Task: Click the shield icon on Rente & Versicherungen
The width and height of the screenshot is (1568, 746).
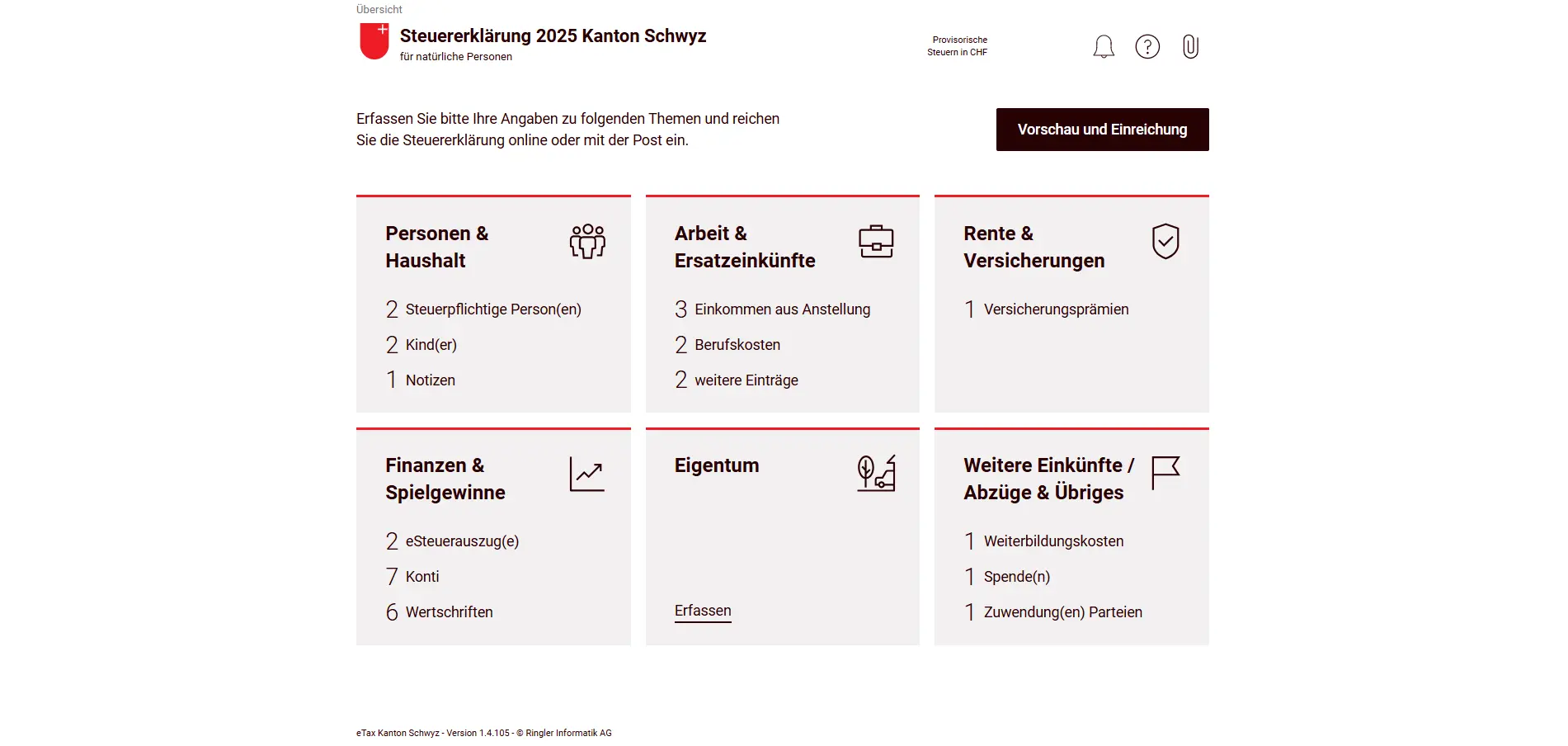Action: tap(1165, 241)
